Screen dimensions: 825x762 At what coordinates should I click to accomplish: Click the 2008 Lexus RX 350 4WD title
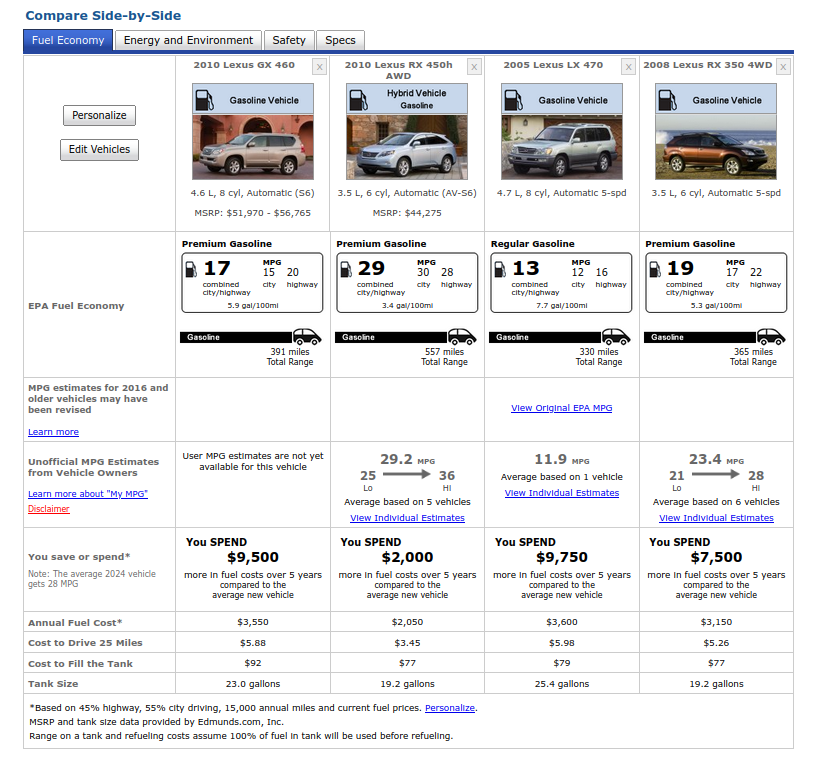(708, 65)
